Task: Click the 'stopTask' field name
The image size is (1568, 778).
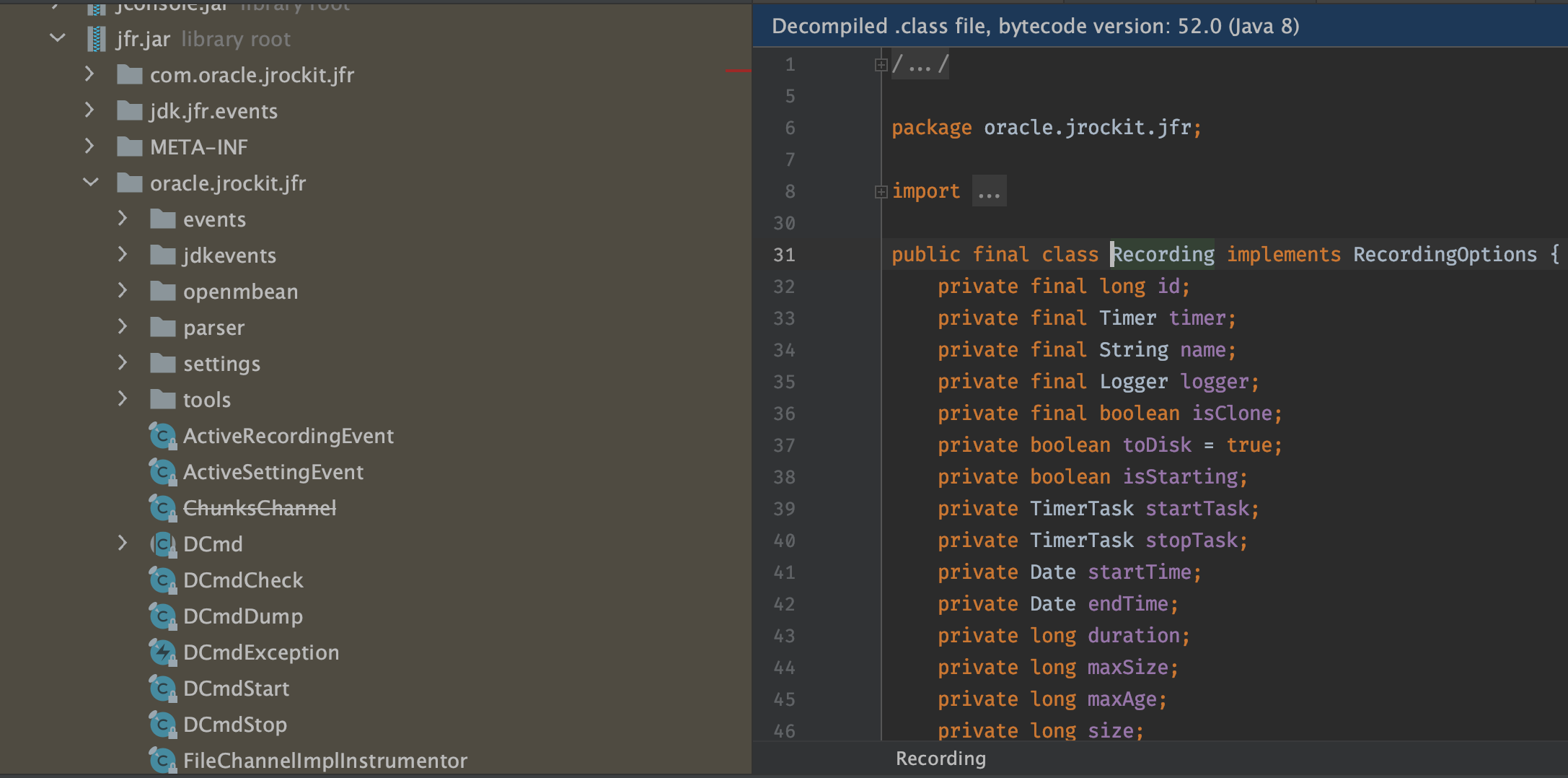Action: click(1192, 541)
